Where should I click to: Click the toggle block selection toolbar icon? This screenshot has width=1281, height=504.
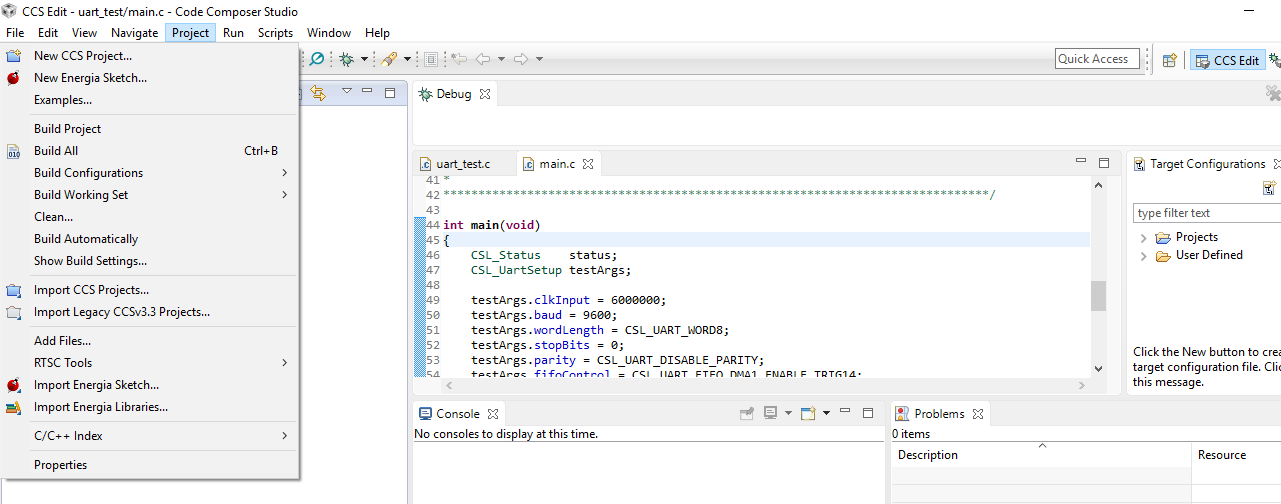431,59
